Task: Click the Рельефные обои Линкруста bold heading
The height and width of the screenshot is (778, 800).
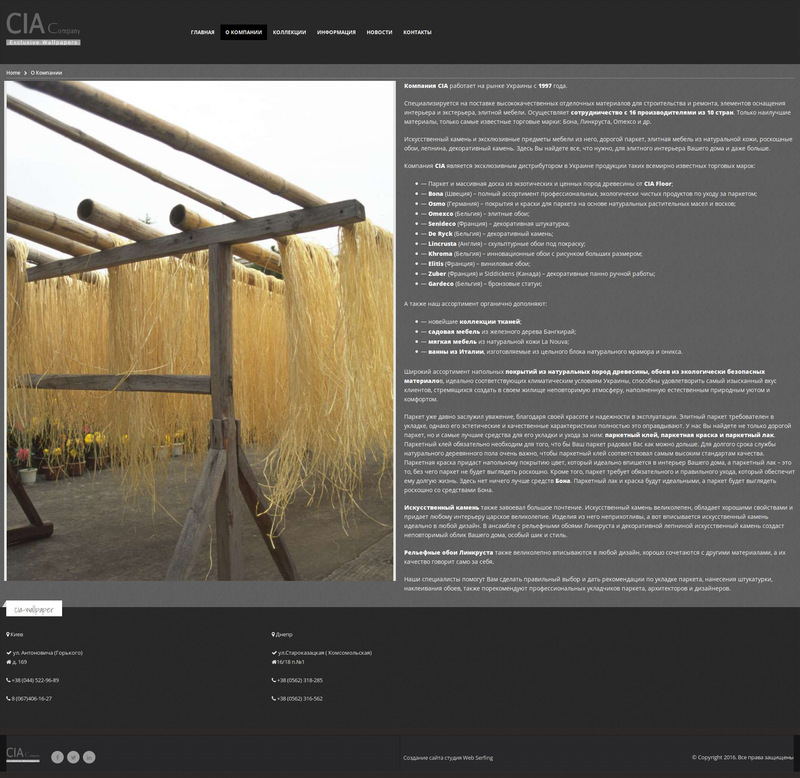Action: click(x=448, y=553)
